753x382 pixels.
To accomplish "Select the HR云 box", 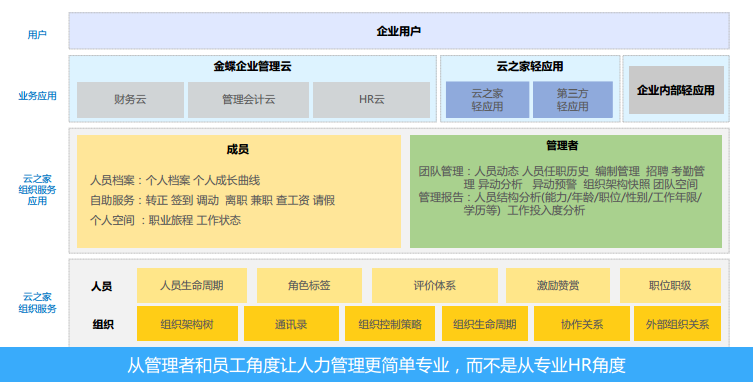I will pyautogui.click(x=371, y=100).
